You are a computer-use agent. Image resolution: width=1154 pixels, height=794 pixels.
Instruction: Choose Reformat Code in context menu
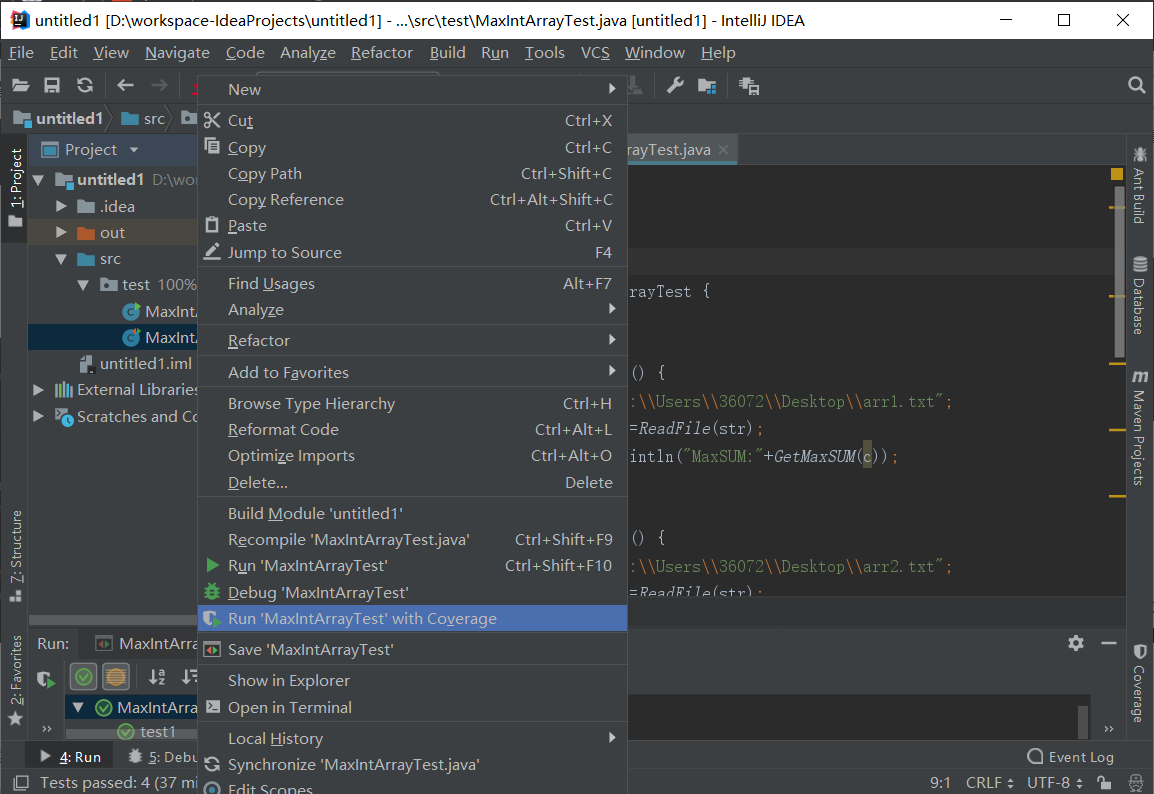(412, 430)
